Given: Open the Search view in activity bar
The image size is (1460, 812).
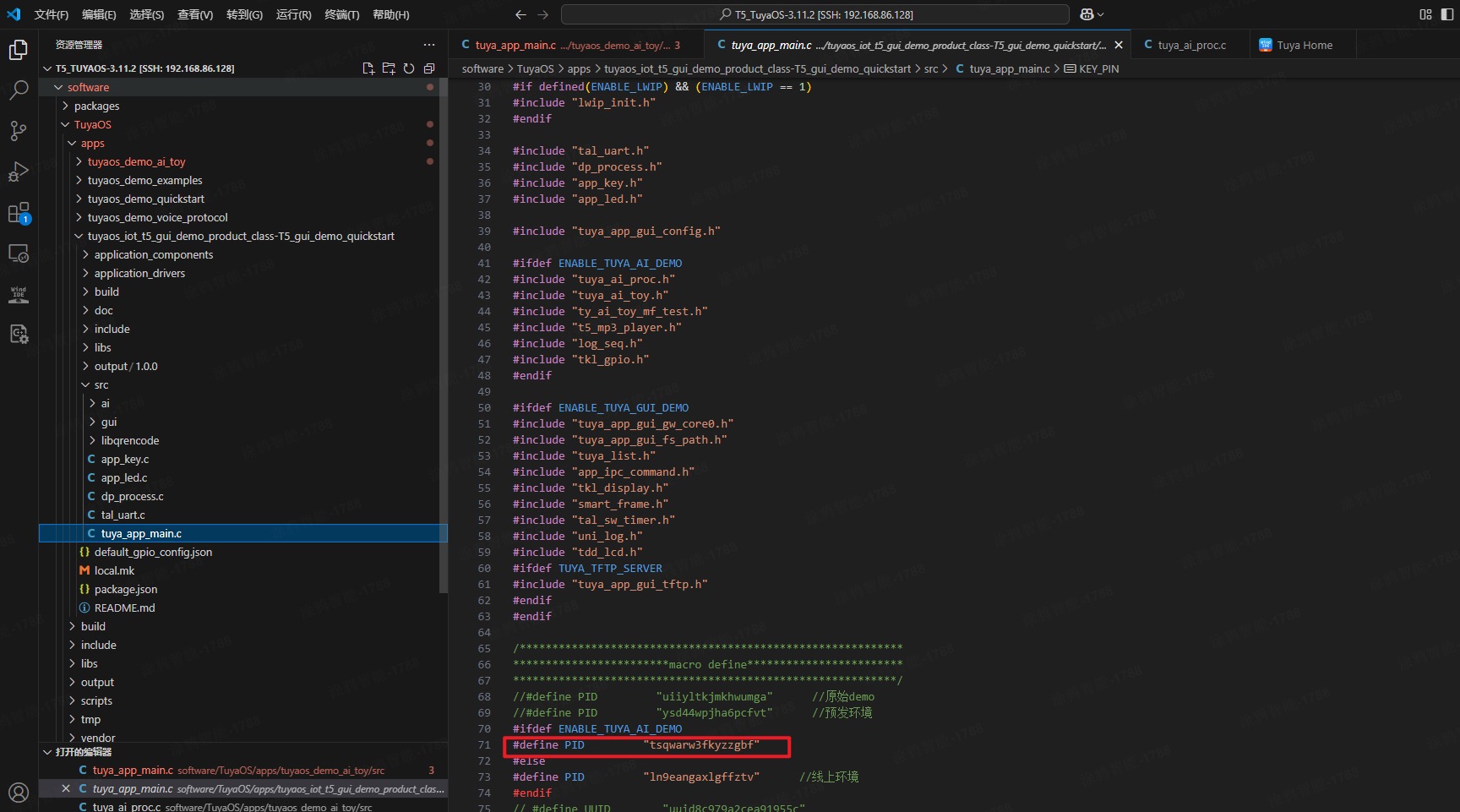Looking at the screenshot, I should pyautogui.click(x=19, y=90).
